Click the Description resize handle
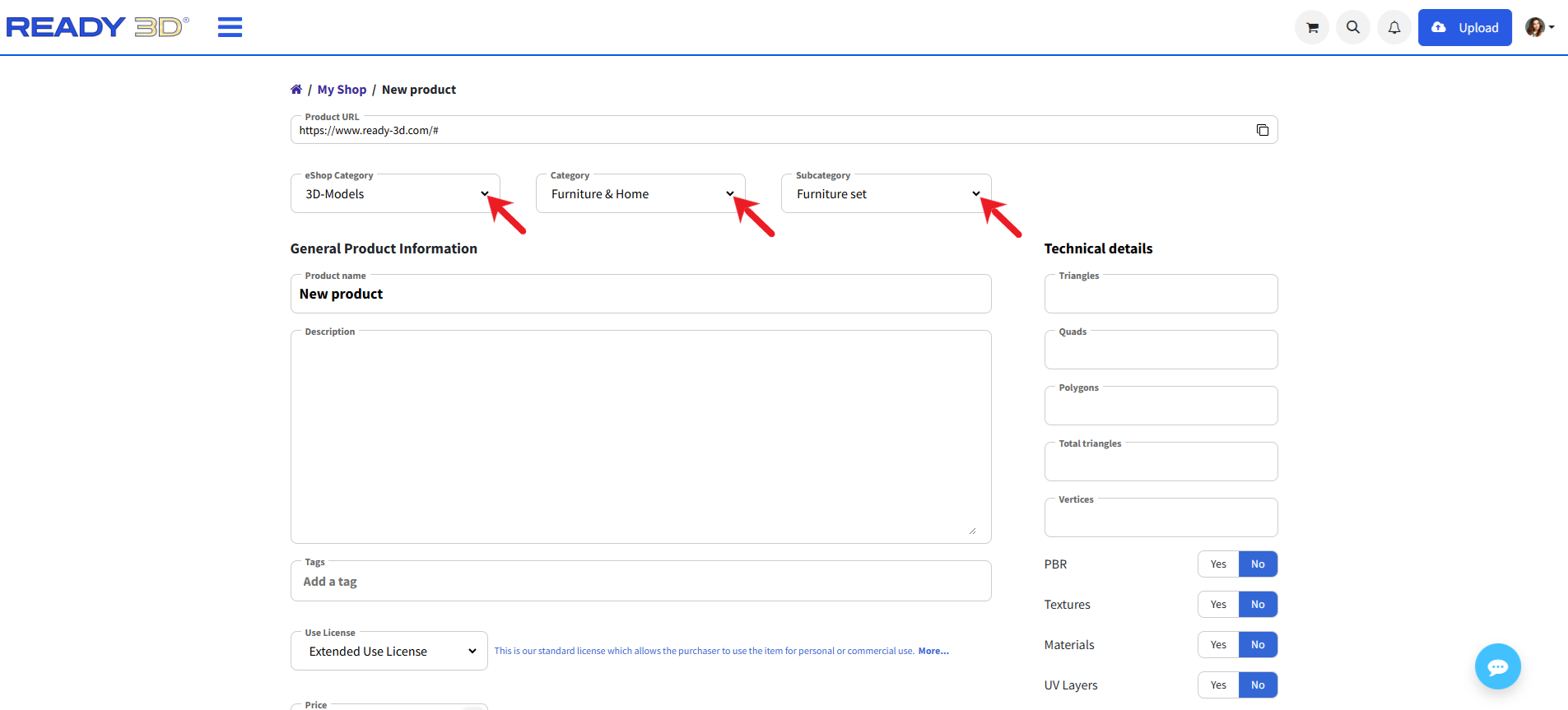The width and height of the screenshot is (1568, 710). pos(972,531)
